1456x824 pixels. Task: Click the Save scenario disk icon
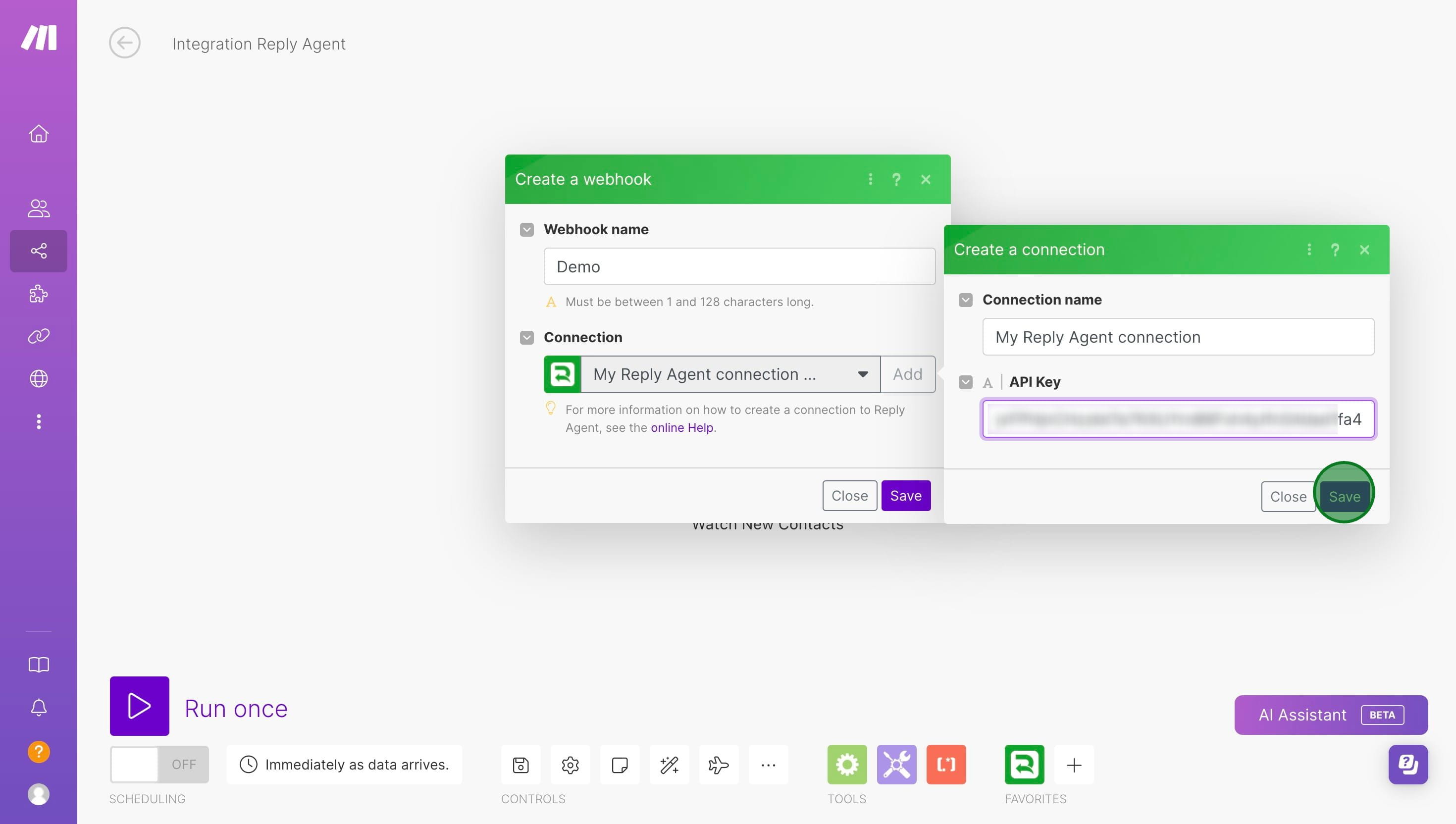click(x=520, y=765)
